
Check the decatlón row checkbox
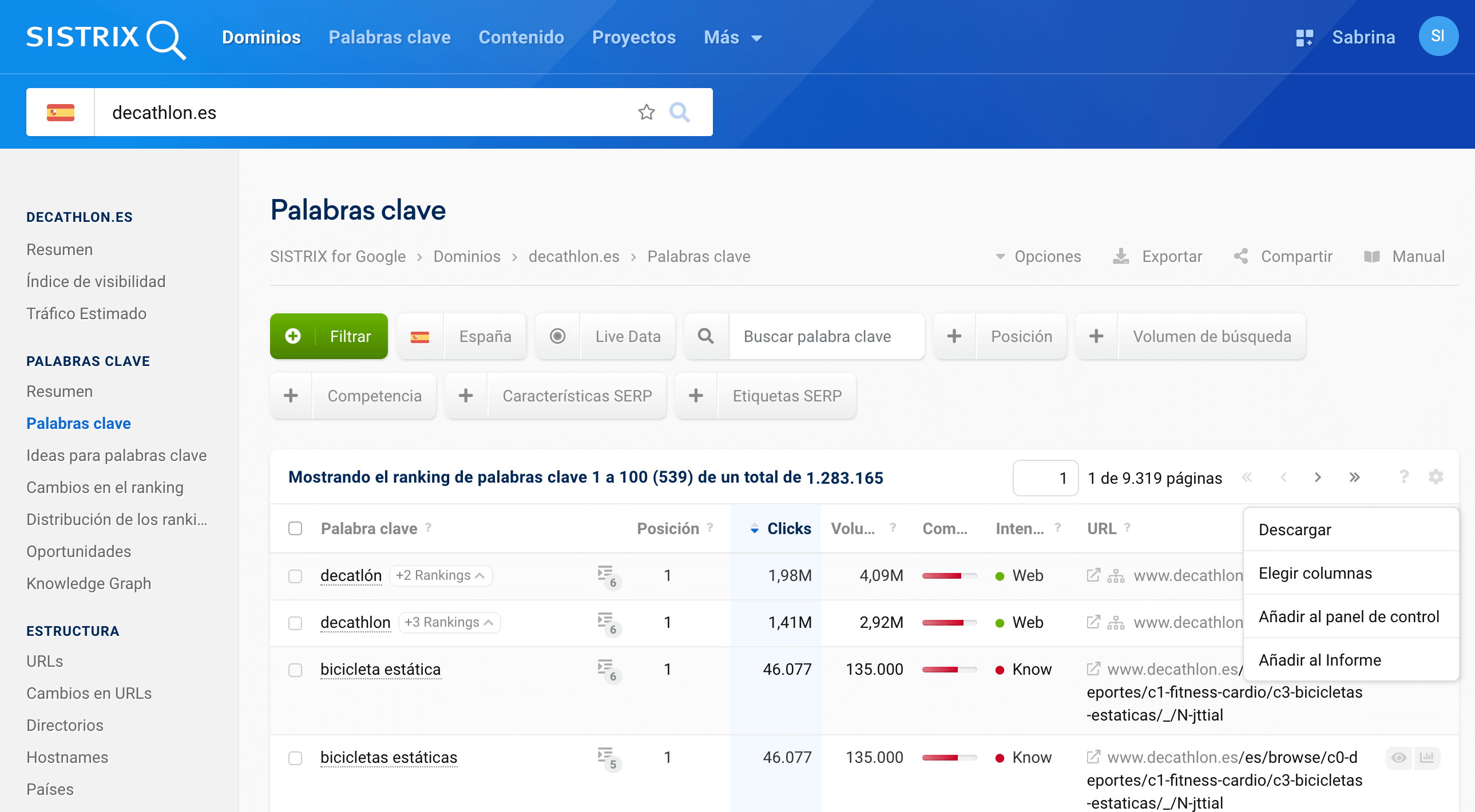pos(295,576)
